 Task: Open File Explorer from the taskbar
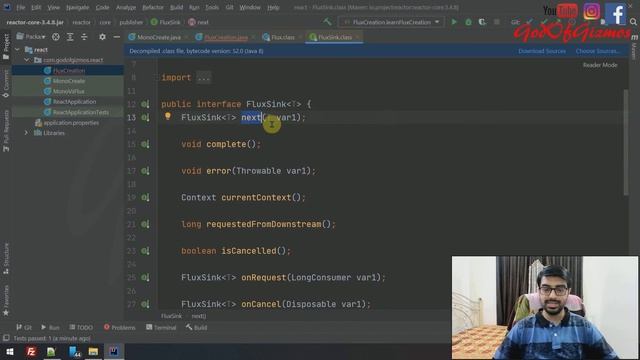(x=93, y=351)
